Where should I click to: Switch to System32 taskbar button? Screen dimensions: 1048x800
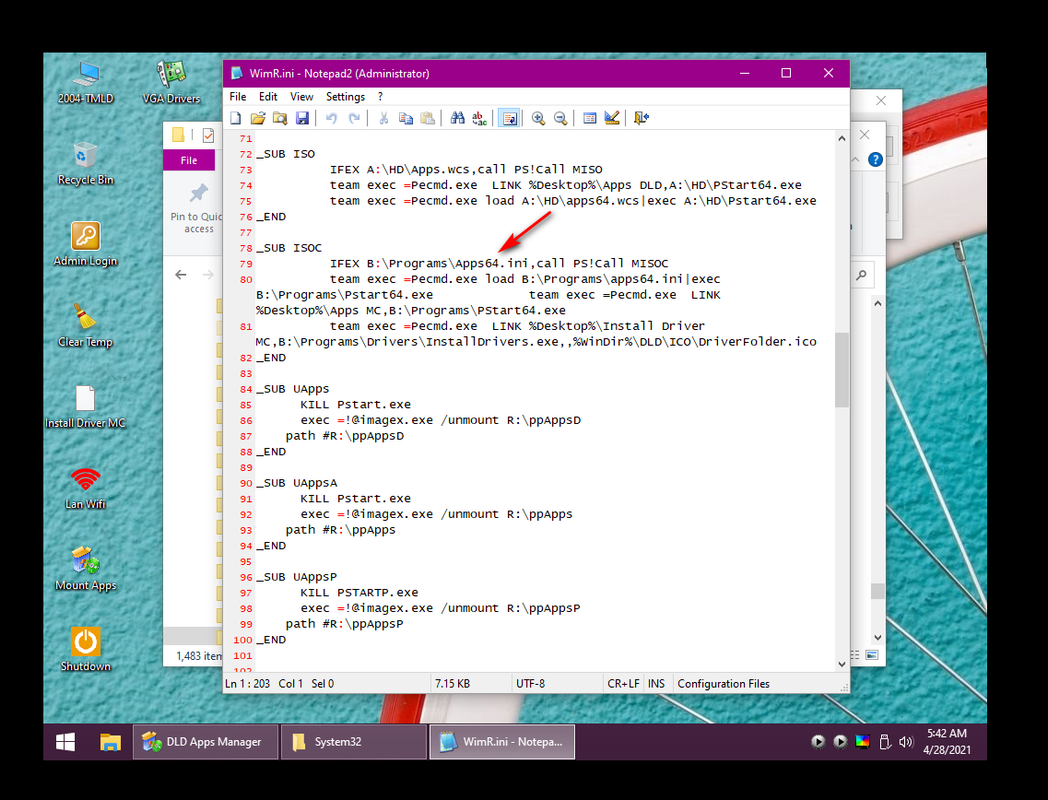(354, 742)
